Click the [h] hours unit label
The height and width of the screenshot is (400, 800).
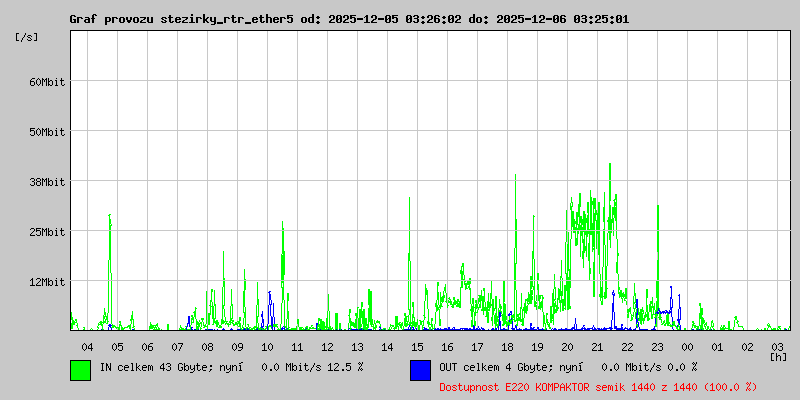pyautogui.click(x=778, y=356)
